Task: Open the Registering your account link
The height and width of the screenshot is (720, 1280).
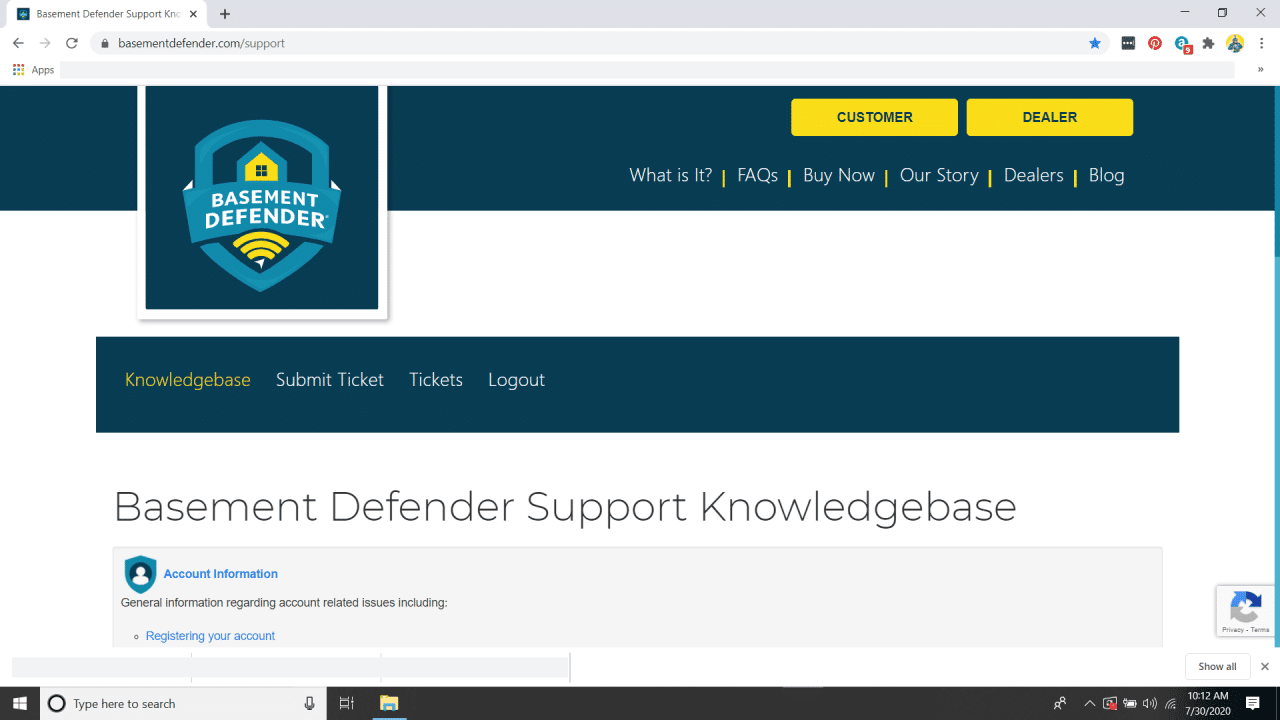Action: (x=210, y=636)
